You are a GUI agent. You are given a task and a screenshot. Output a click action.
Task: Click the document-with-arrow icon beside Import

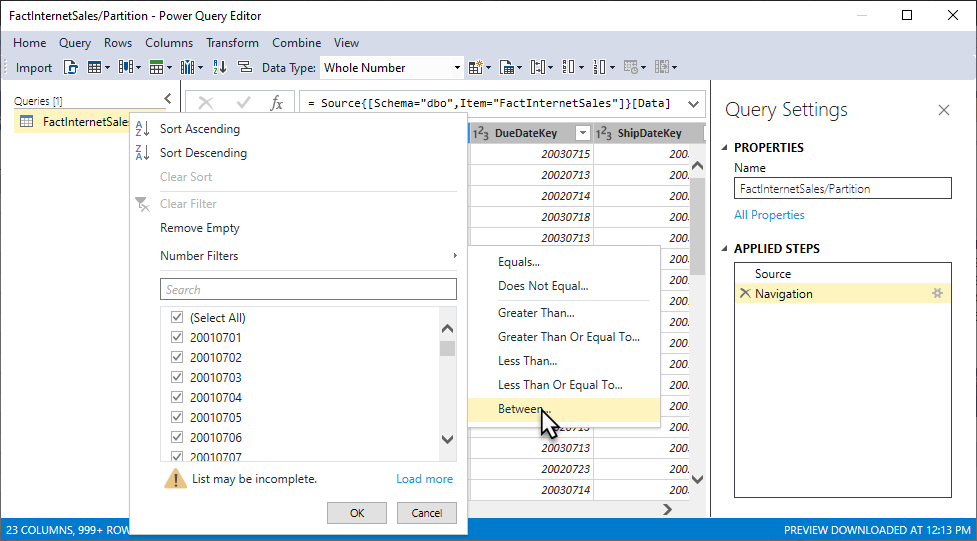(71, 68)
